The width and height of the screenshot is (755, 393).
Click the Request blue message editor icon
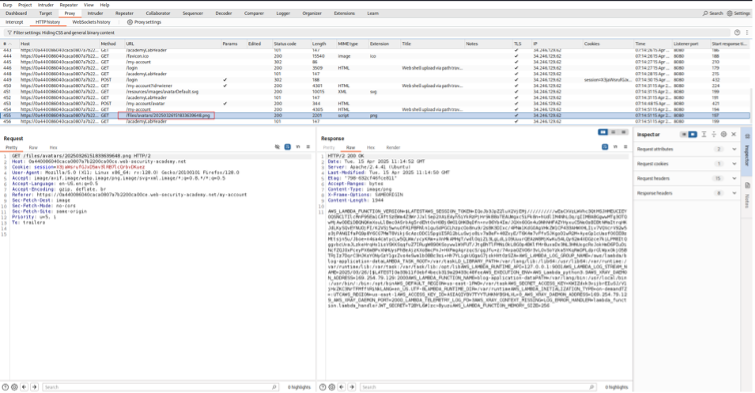pyautogui.click(x=287, y=147)
